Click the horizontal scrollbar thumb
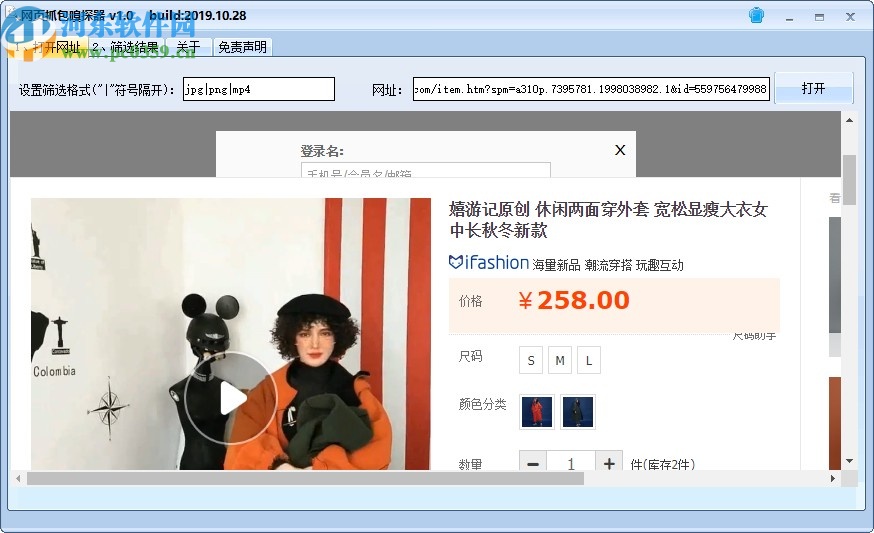The height and width of the screenshot is (533, 874). coord(305,478)
